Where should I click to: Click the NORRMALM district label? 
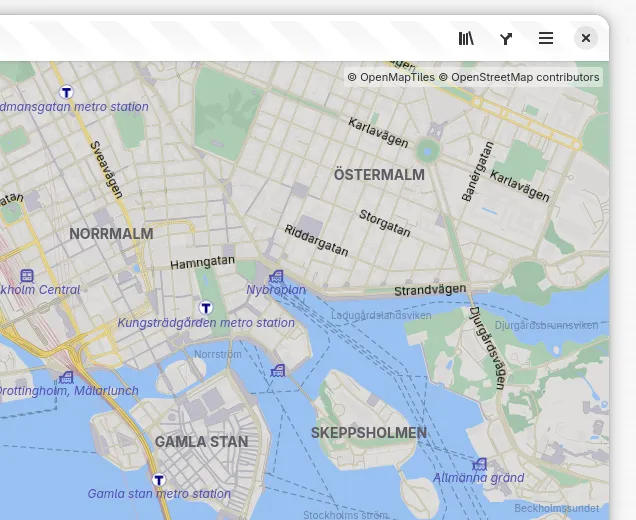[x=111, y=234]
